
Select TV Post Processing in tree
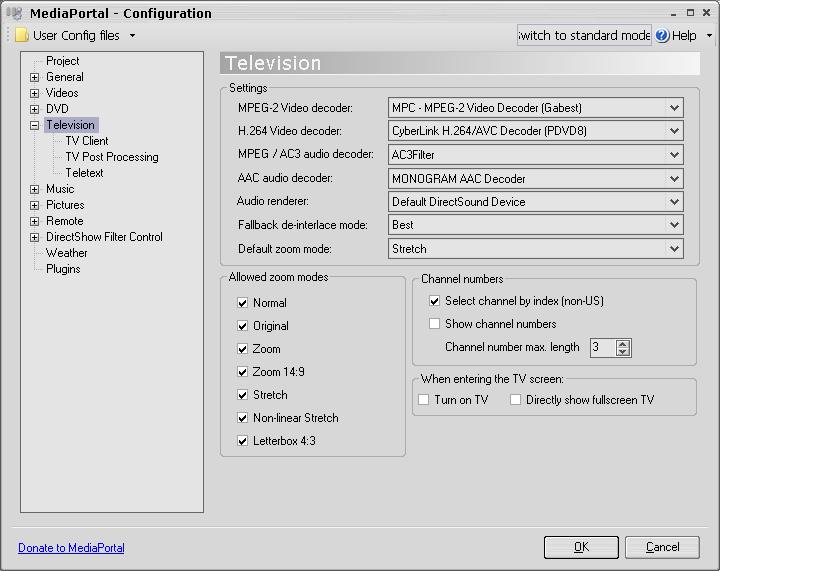[111, 157]
